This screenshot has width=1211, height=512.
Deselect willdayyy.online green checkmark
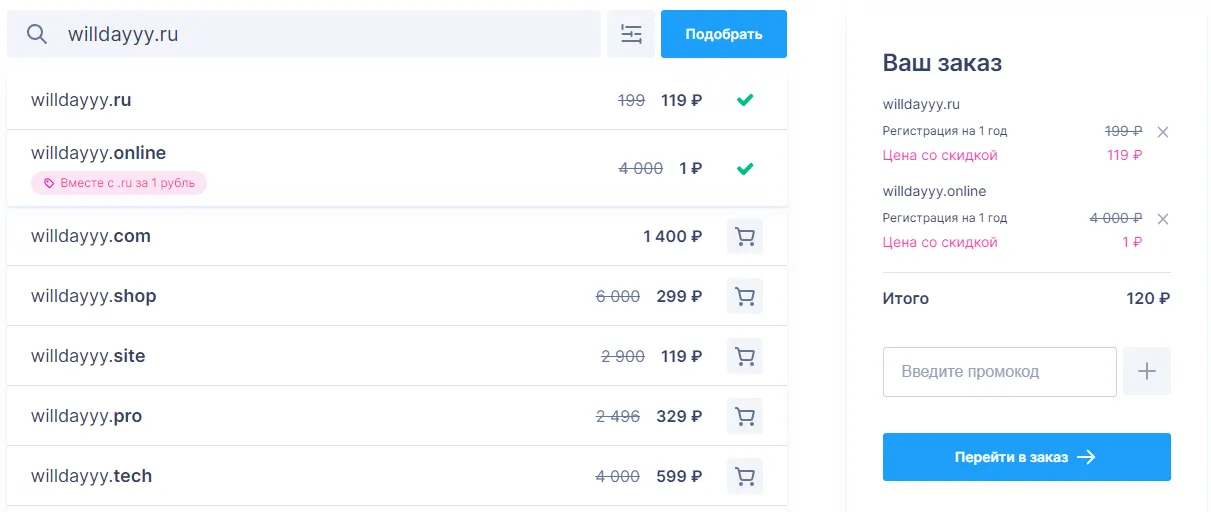click(744, 169)
